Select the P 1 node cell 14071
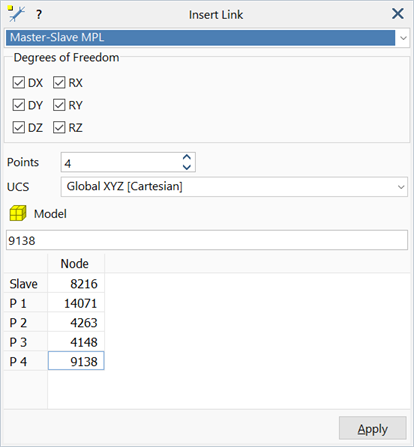The width and height of the screenshot is (414, 447). click(x=76, y=303)
